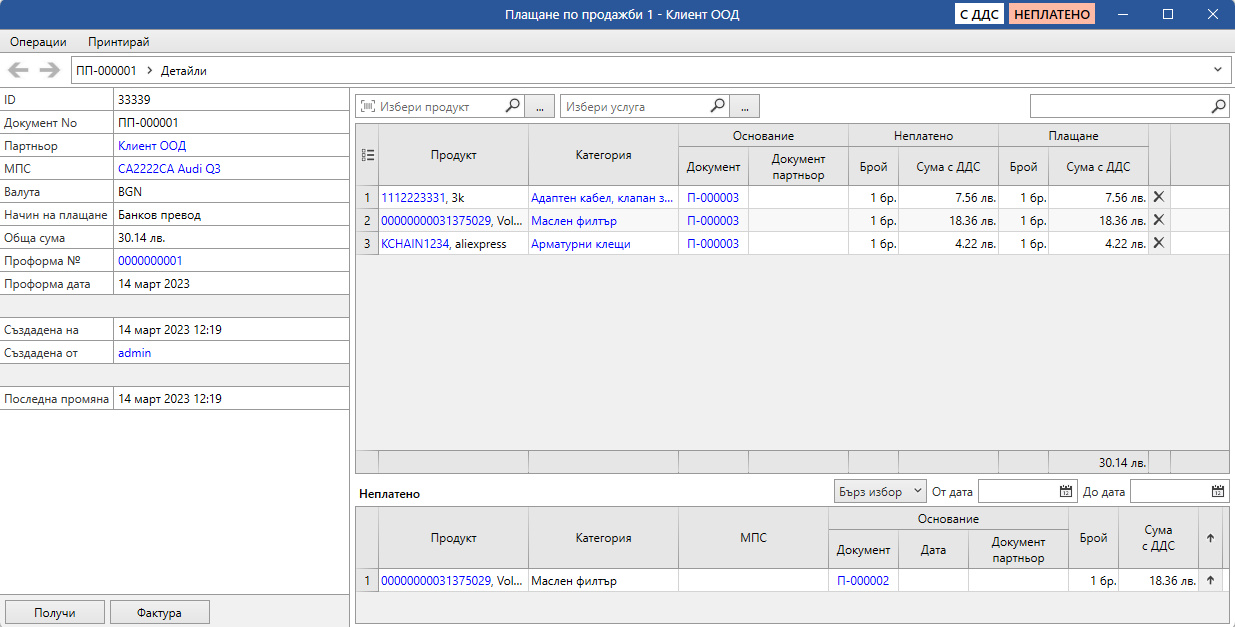
Task: Remove the Масlen филтър payment row via X
Action: [1159, 220]
